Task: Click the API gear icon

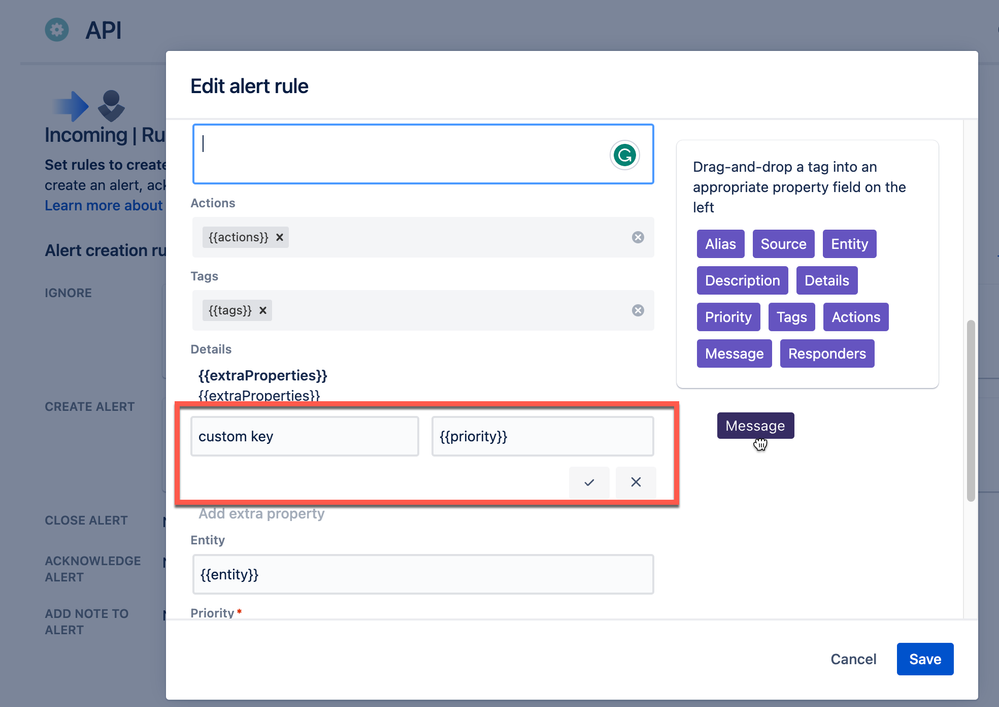Action: coord(57,30)
